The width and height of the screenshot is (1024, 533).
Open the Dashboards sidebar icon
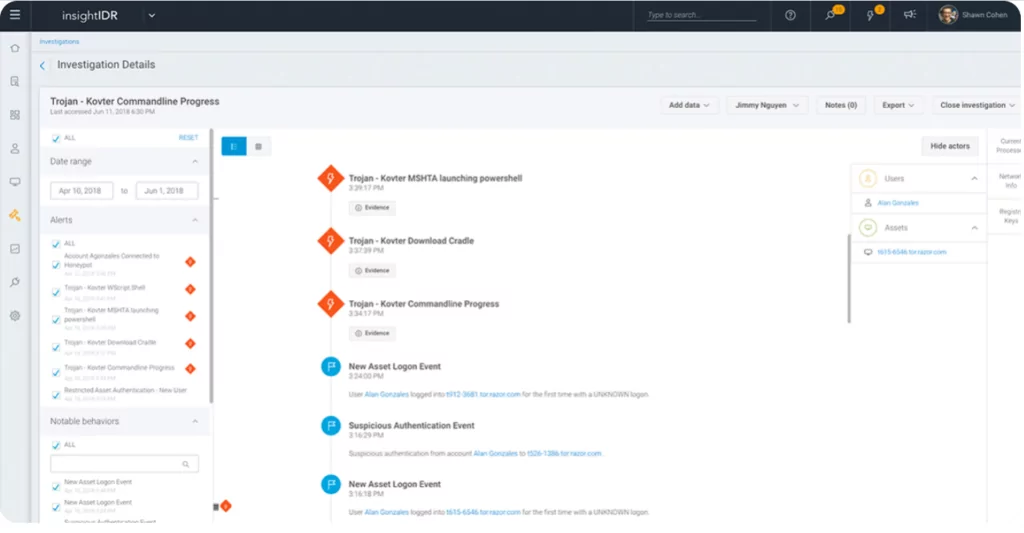(x=14, y=115)
